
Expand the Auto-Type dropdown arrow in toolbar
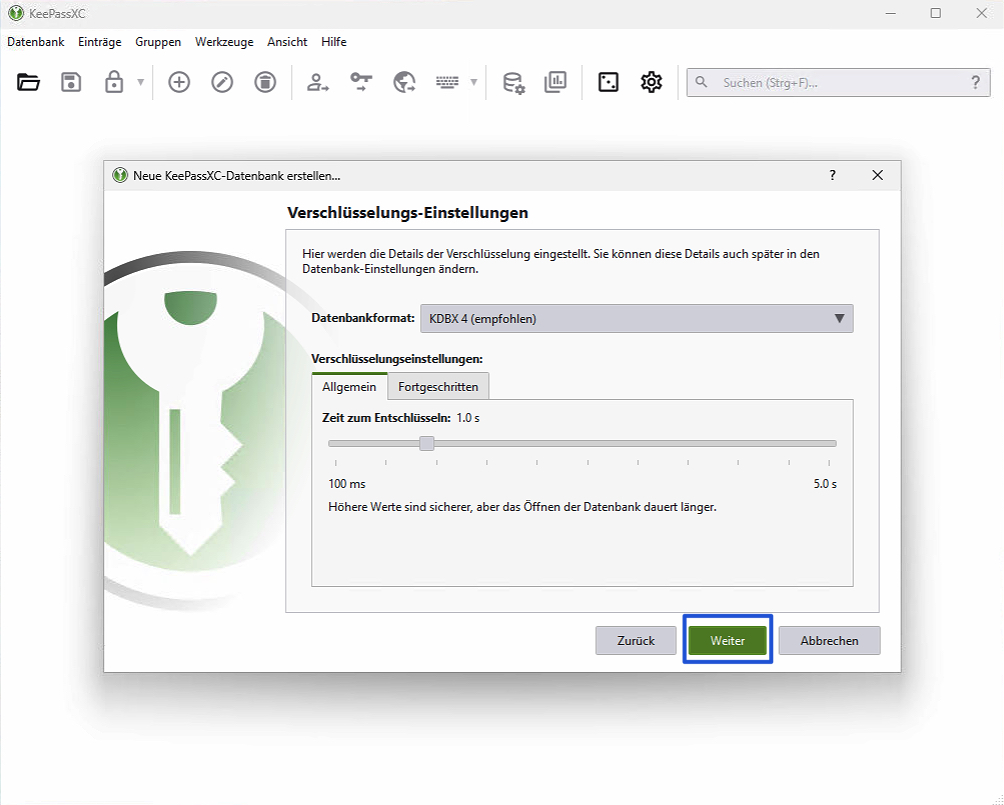click(474, 83)
